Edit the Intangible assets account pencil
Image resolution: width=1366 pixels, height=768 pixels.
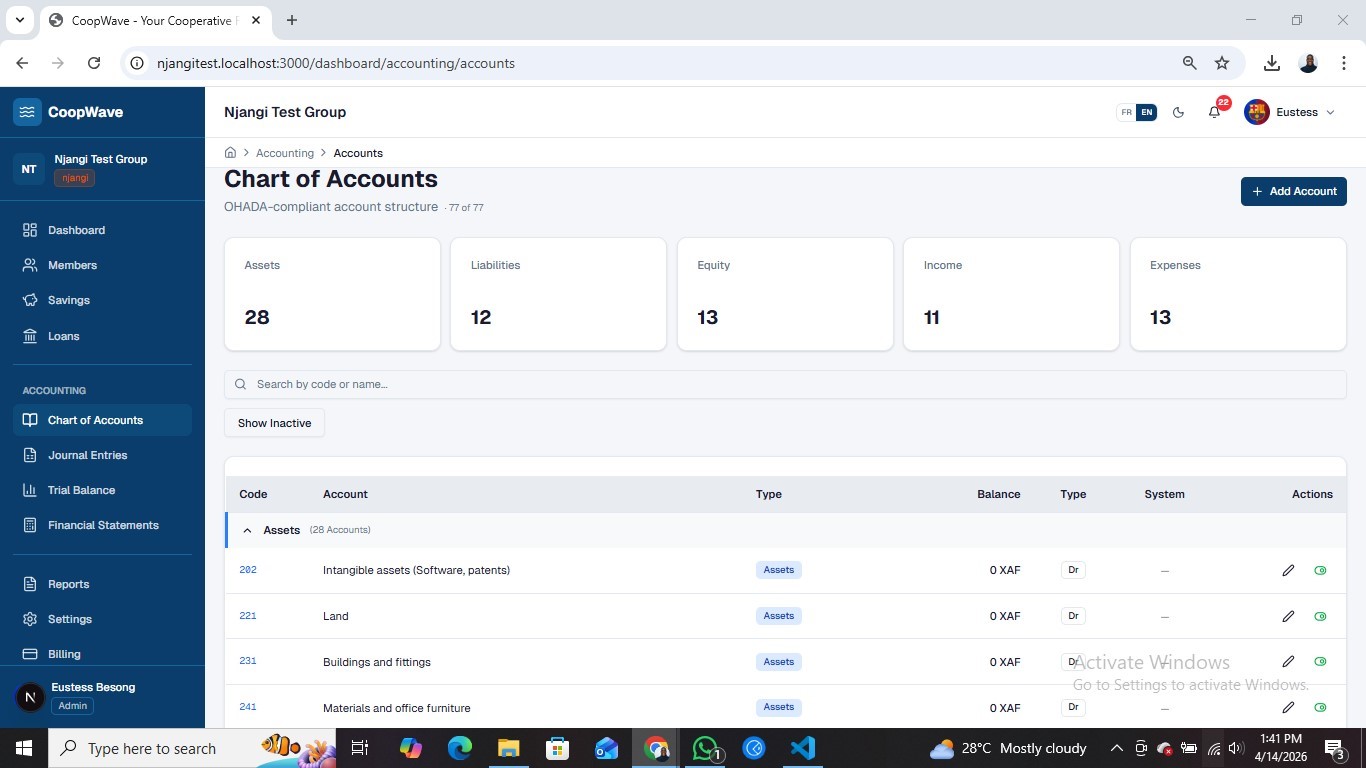(x=1288, y=570)
